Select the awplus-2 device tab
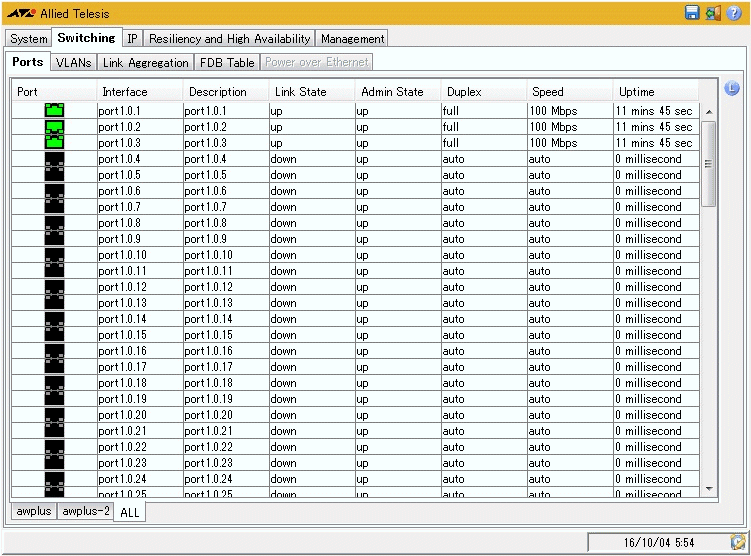The width and height of the screenshot is (751, 556). tap(84, 511)
